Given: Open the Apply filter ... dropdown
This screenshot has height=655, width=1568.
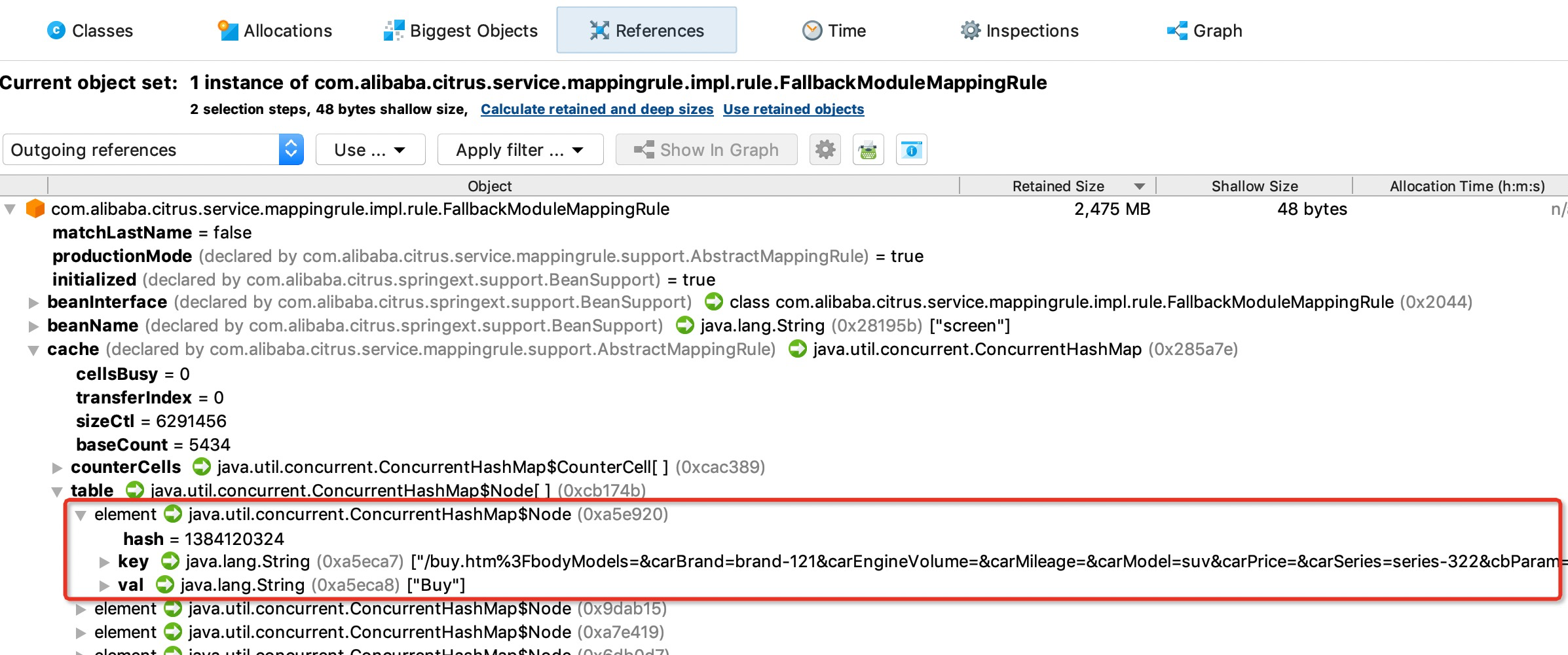Looking at the screenshot, I should pyautogui.click(x=520, y=150).
